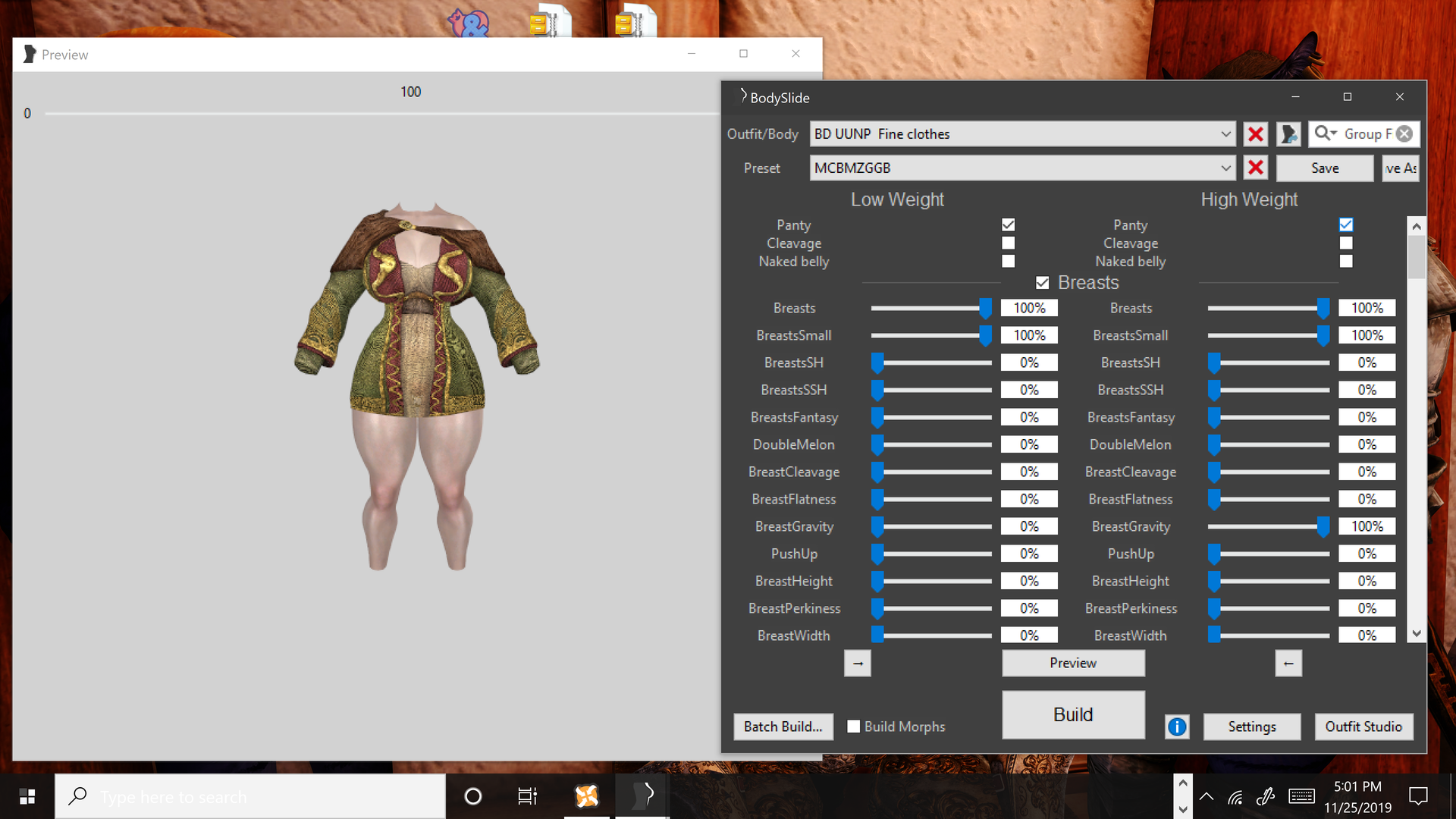Click the BodySlide title bar logo icon
This screenshot has width=1456, height=819.
click(x=743, y=96)
